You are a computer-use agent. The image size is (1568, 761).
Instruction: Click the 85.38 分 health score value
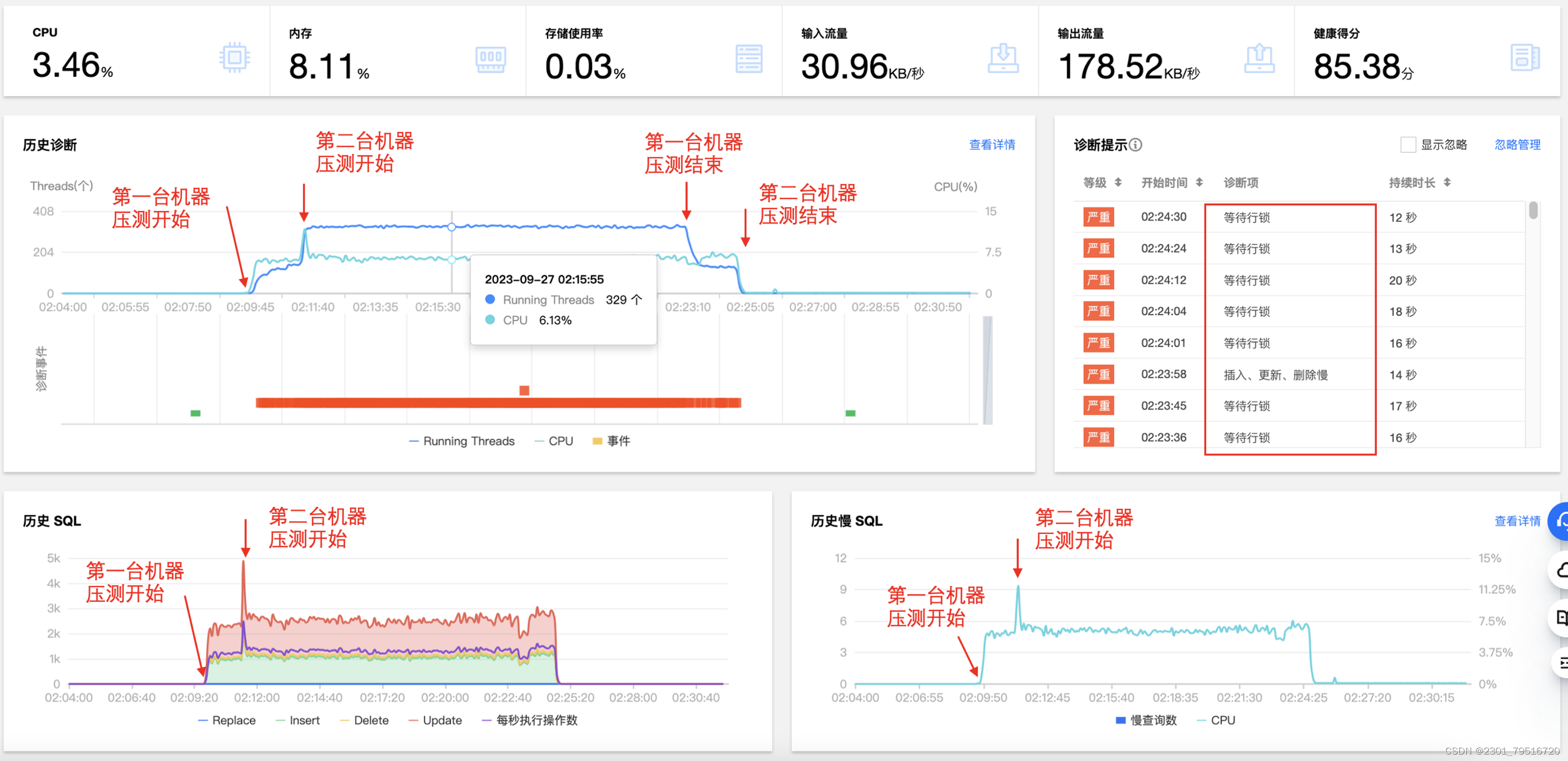(x=1364, y=66)
